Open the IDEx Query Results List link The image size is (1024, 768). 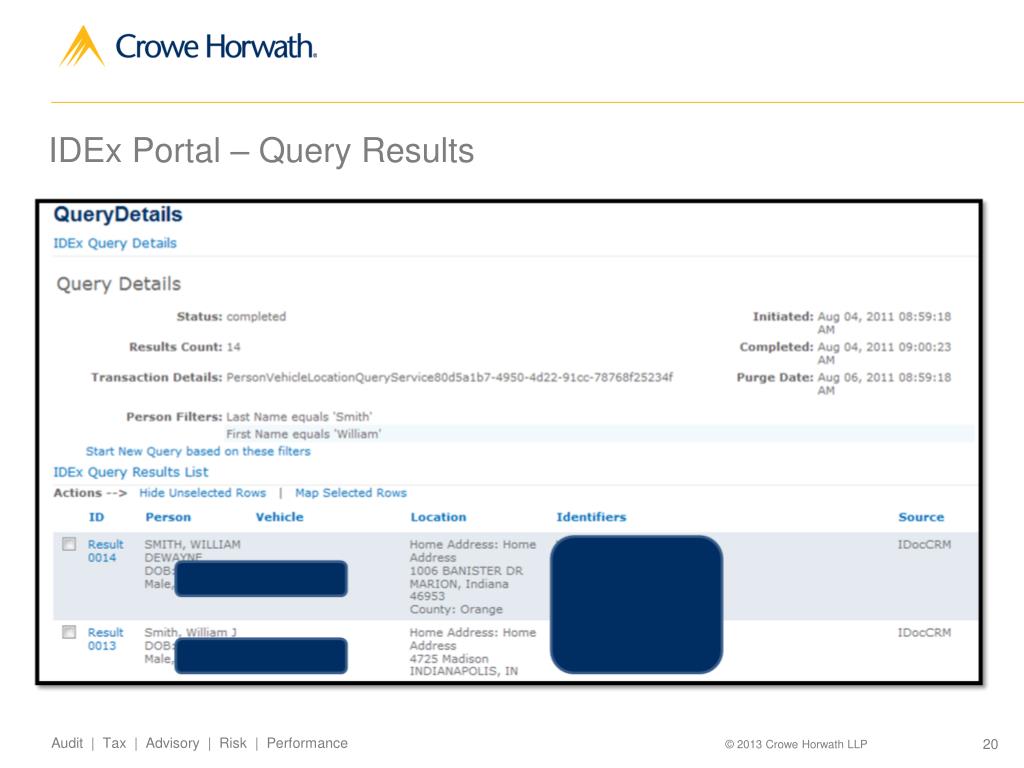pos(131,472)
